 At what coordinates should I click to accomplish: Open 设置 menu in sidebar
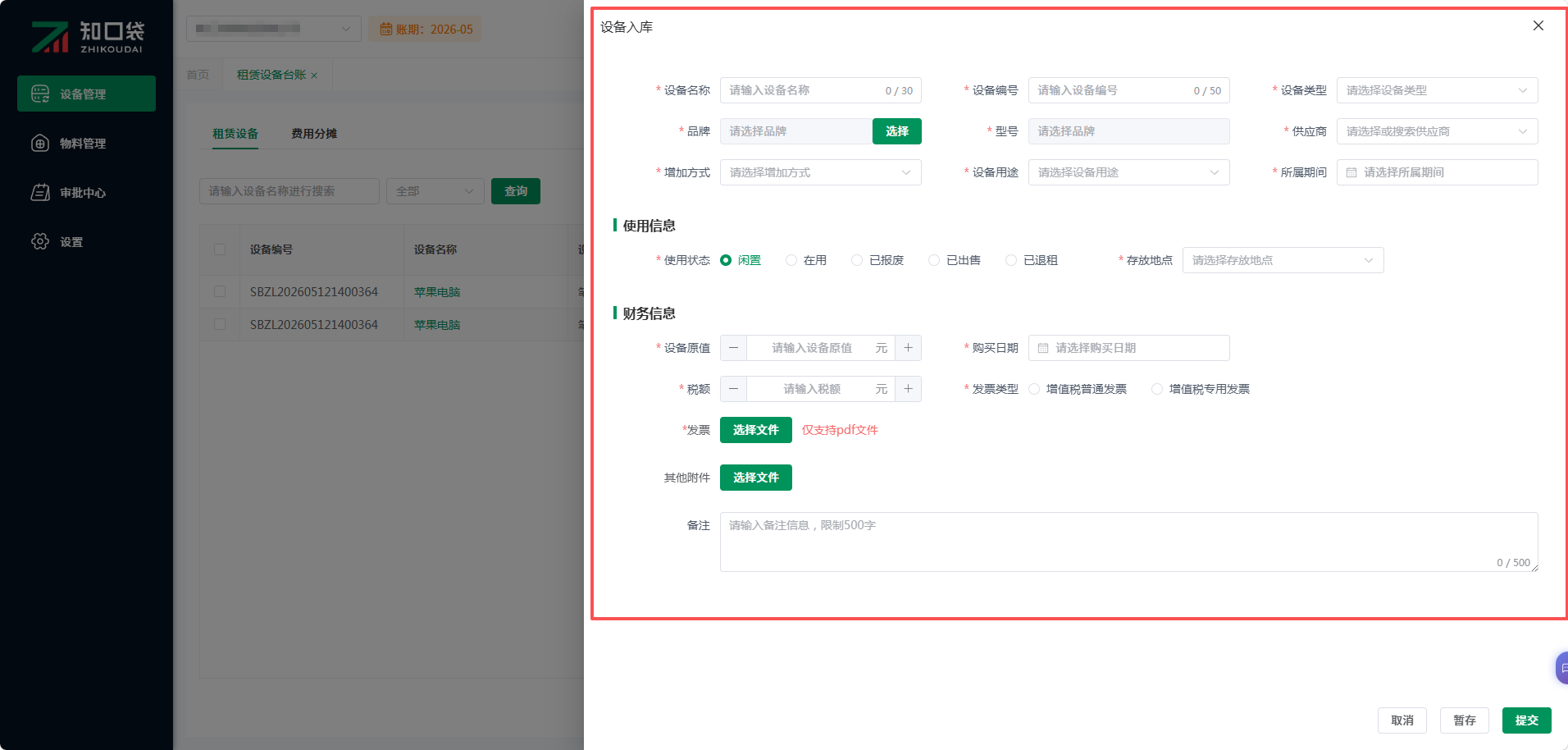pyautogui.click(x=86, y=241)
